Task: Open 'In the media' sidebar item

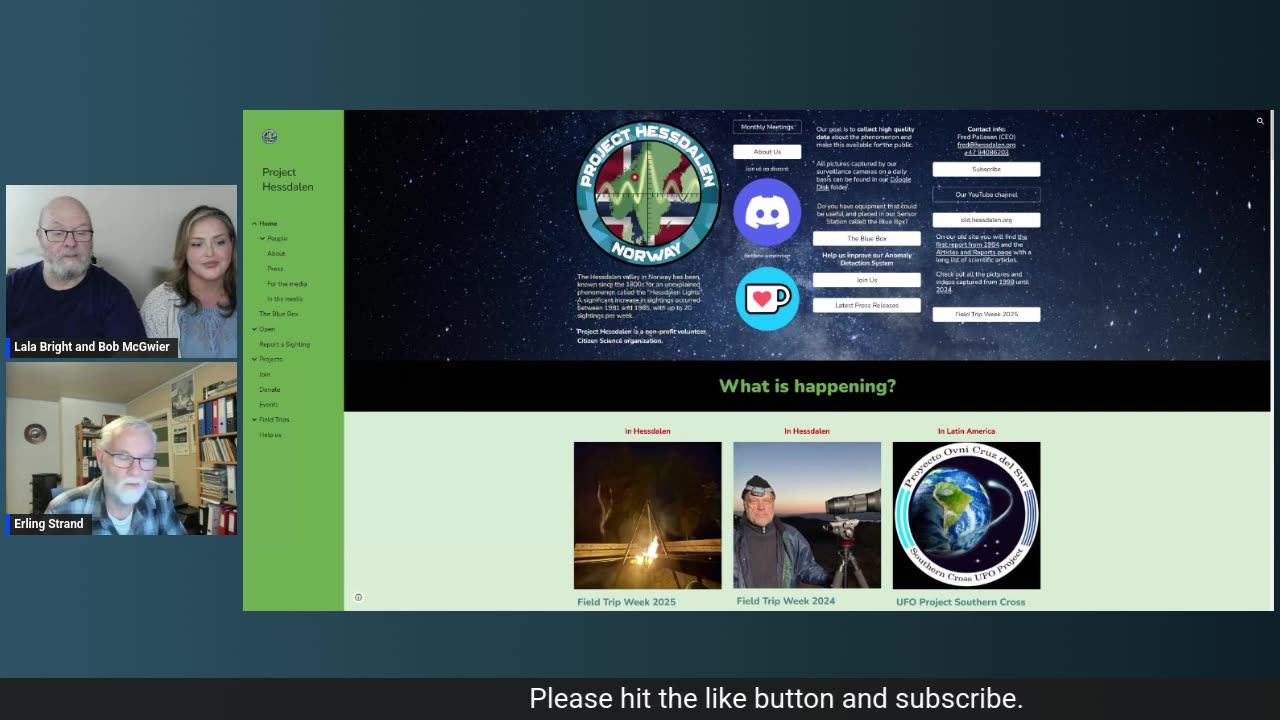Action: pyautogui.click(x=285, y=299)
